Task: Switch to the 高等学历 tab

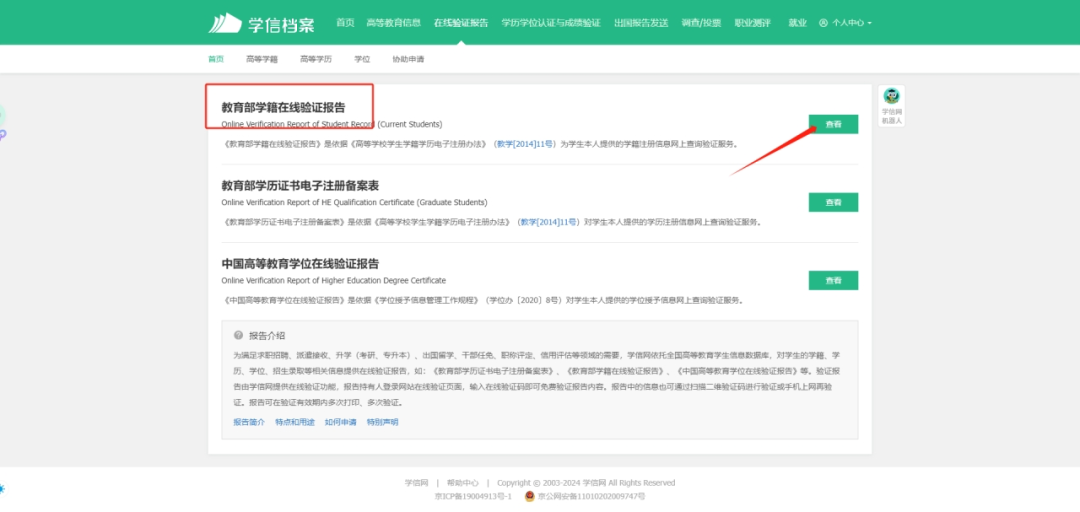Action: 315,59
